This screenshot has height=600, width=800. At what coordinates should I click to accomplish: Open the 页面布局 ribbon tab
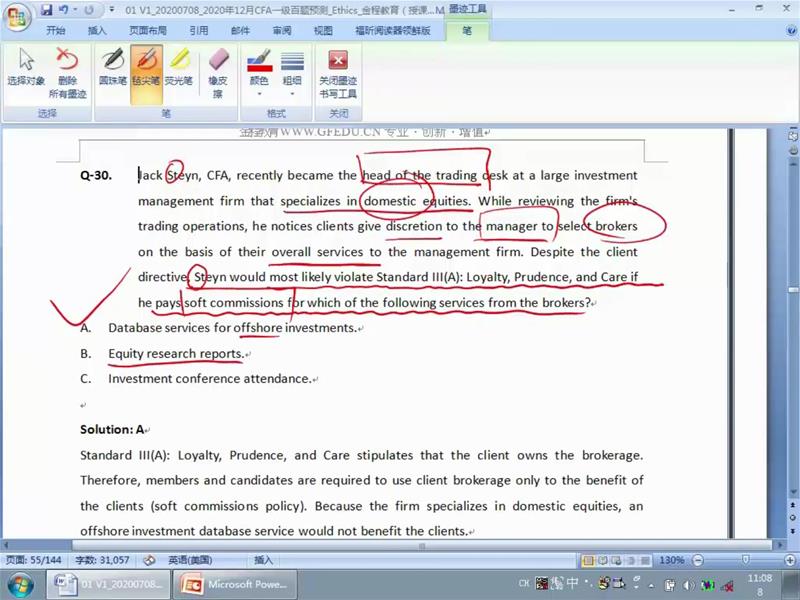coord(148,31)
